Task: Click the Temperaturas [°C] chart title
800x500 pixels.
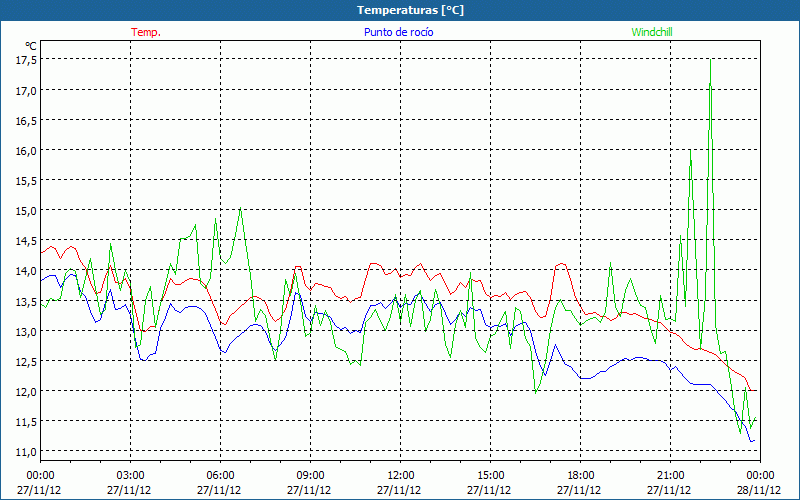Action: tap(410, 10)
